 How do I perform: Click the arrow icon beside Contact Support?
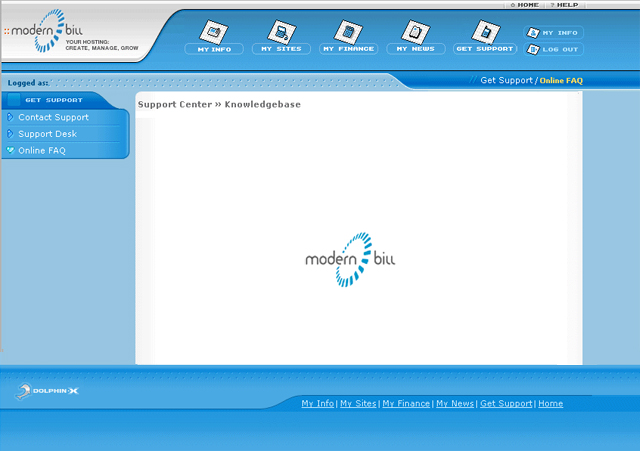(x=10, y=117)
